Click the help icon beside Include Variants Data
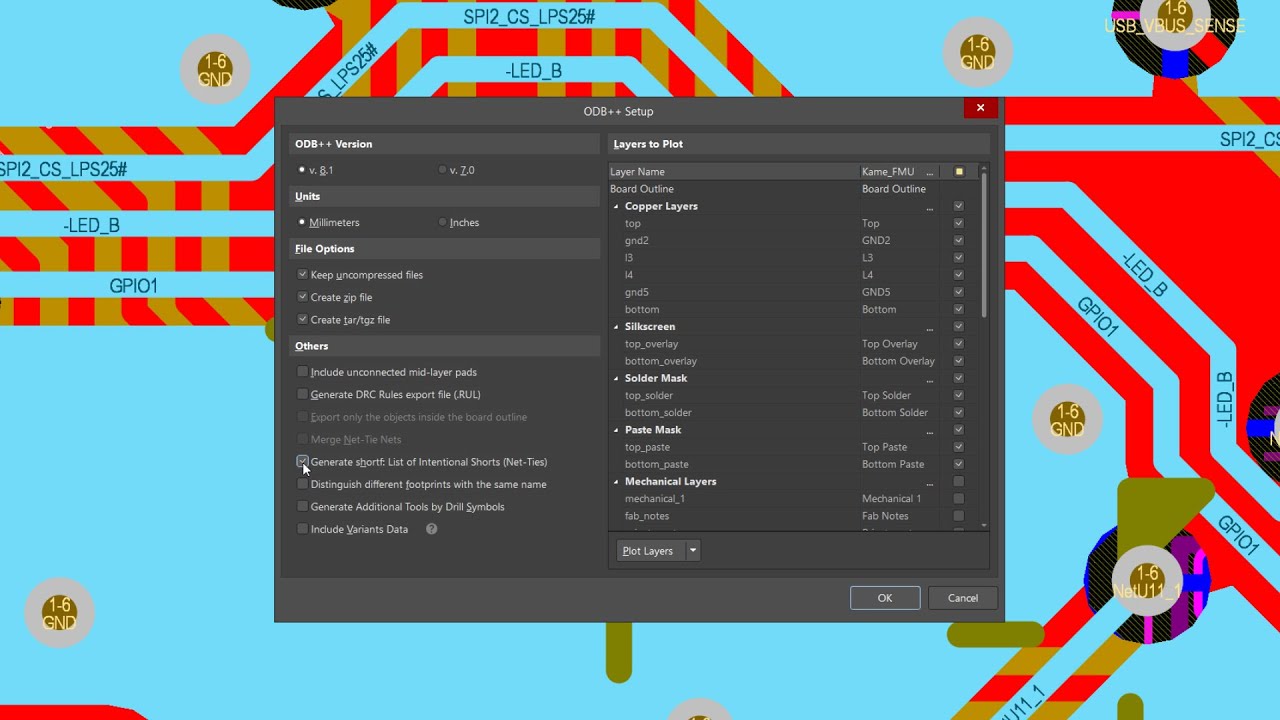Image resolution: width=1280 pixels, height=720 pixels. (431, 529)
